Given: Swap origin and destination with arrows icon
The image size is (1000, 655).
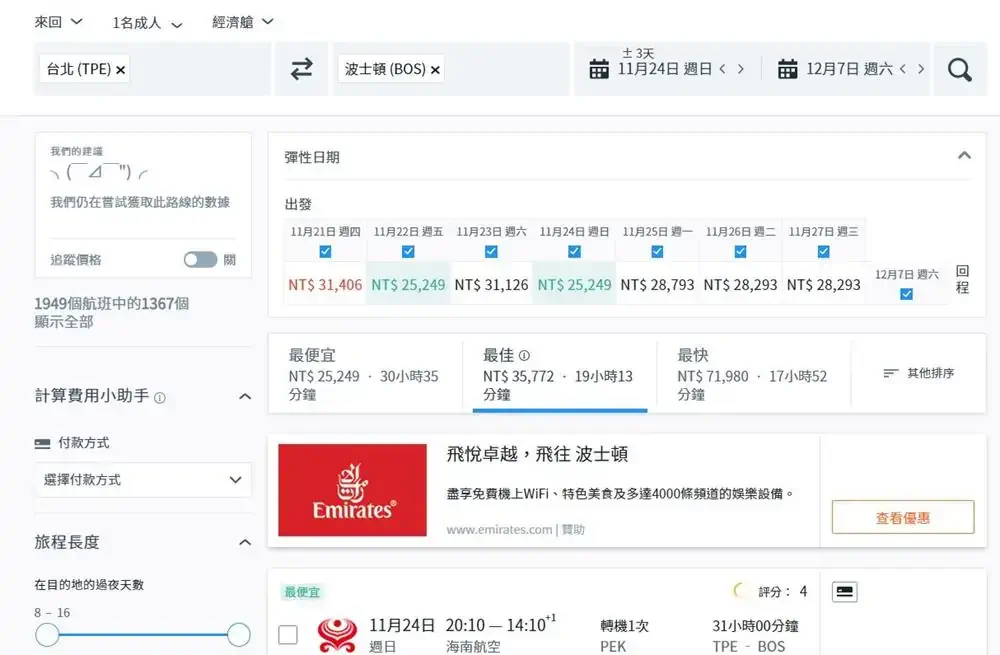Looking at the screenshot, I should [x=302, y=69].
